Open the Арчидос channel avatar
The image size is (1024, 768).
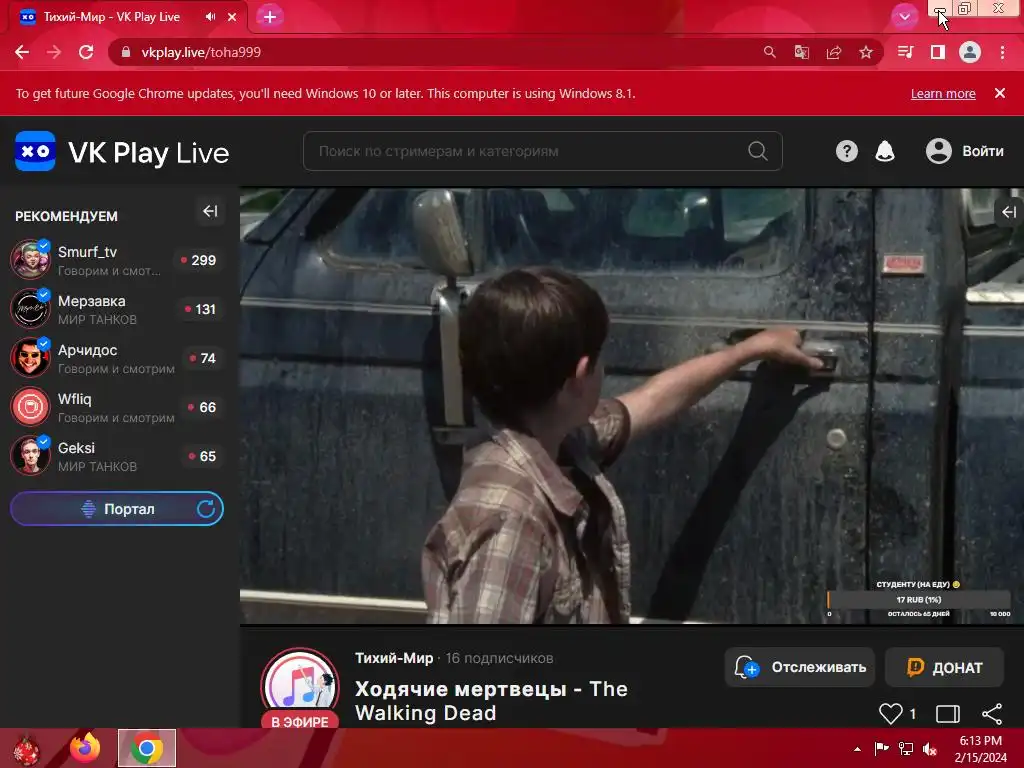31,357
